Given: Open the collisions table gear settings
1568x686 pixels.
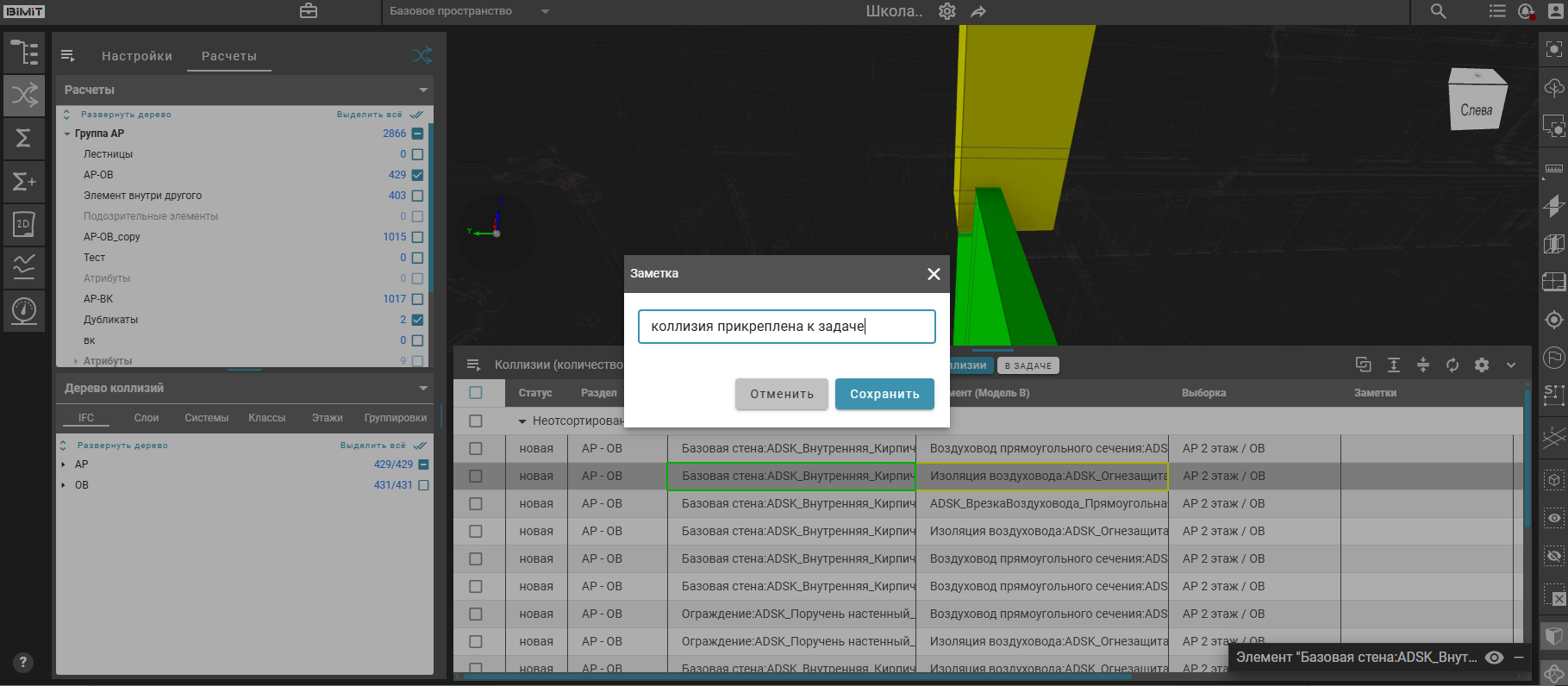Looking at the screenshot, I should pos(1482,365).
